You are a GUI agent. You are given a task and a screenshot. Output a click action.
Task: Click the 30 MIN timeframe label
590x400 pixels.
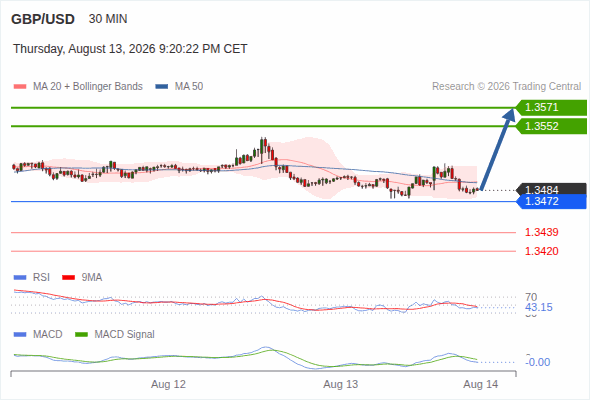tap(108, 19)
